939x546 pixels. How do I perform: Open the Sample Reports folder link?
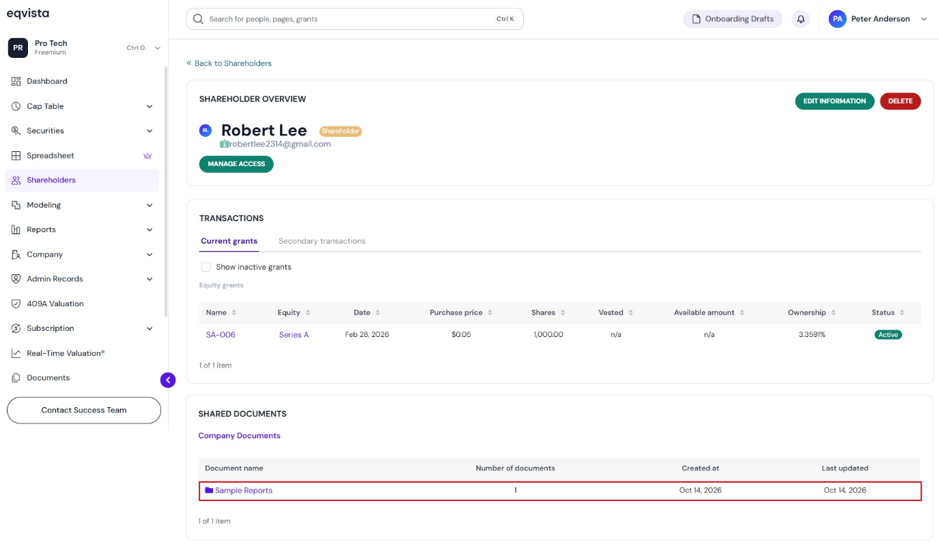(x=244, y=490)
